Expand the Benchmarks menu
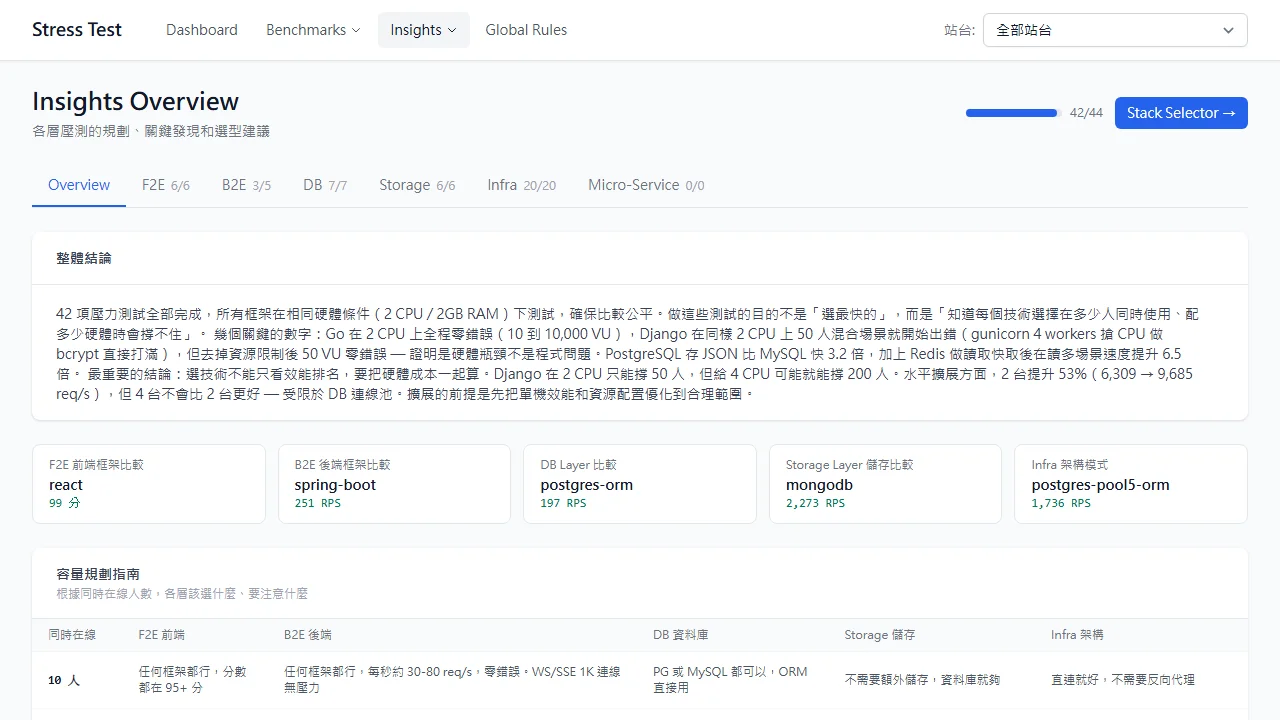 coord(313,30)
